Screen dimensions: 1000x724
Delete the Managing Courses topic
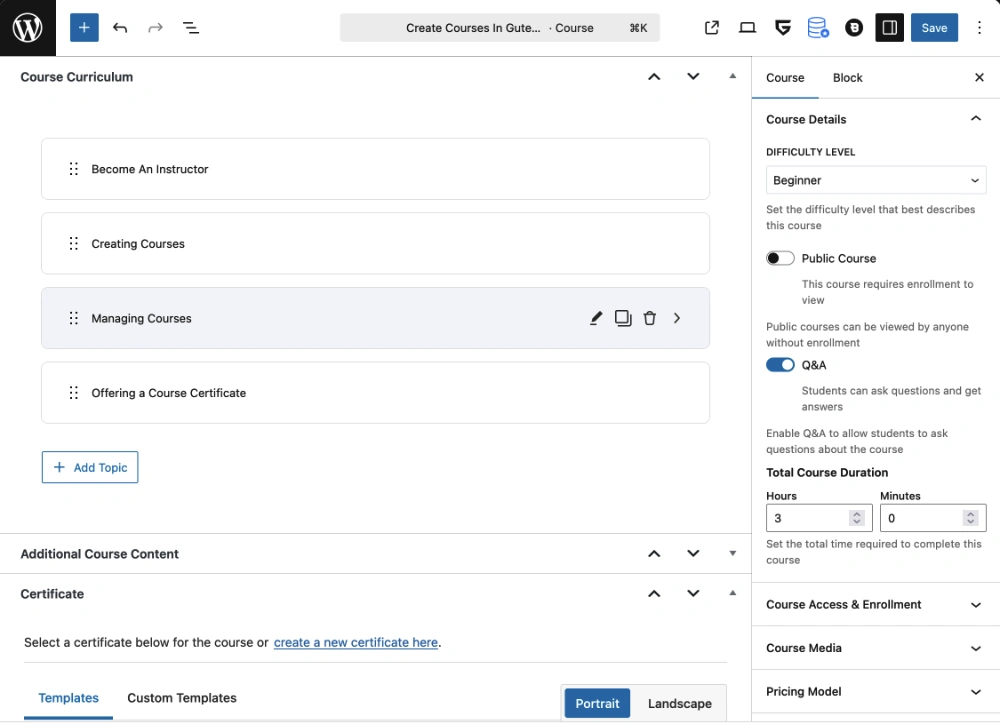(x=650, y=317)
